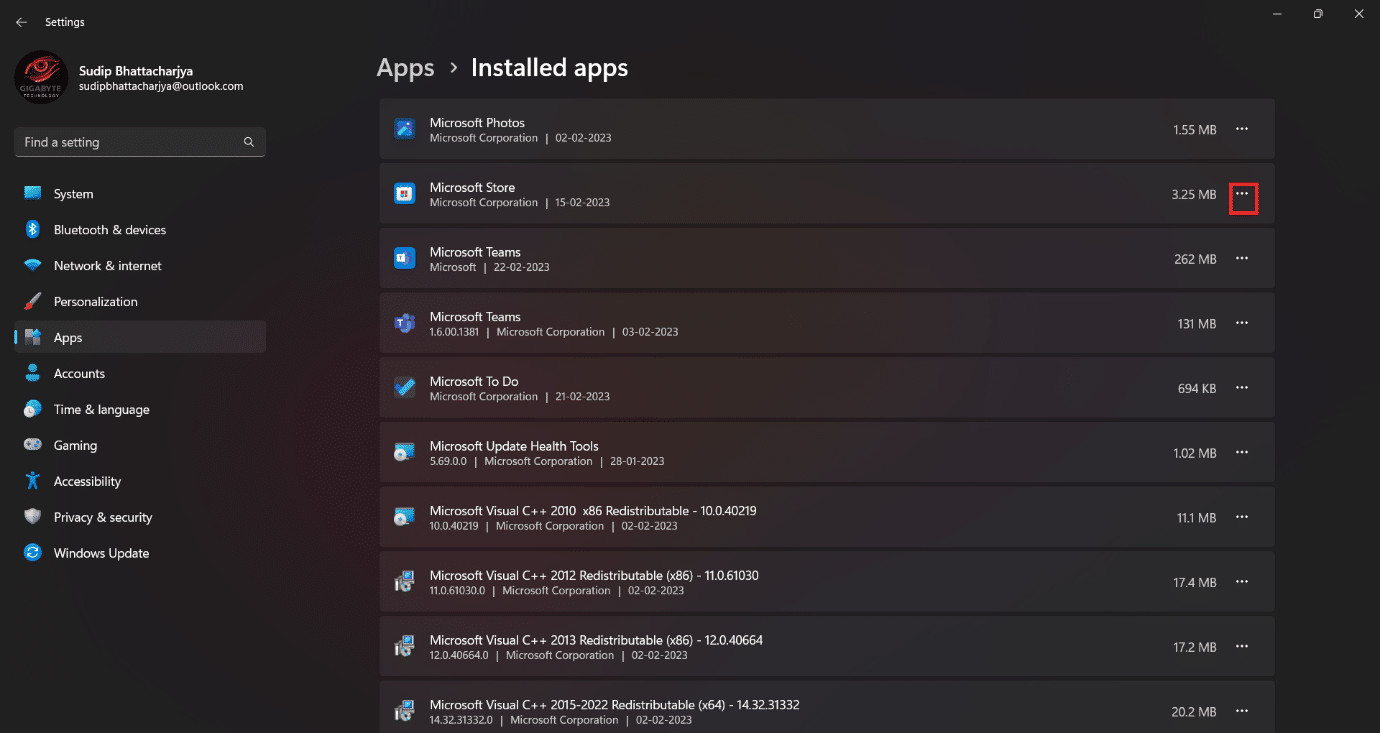The width and height of the screenshot is (1380, 733).
Task: Focus the Find a setting search box
Action: pos(130,142)
